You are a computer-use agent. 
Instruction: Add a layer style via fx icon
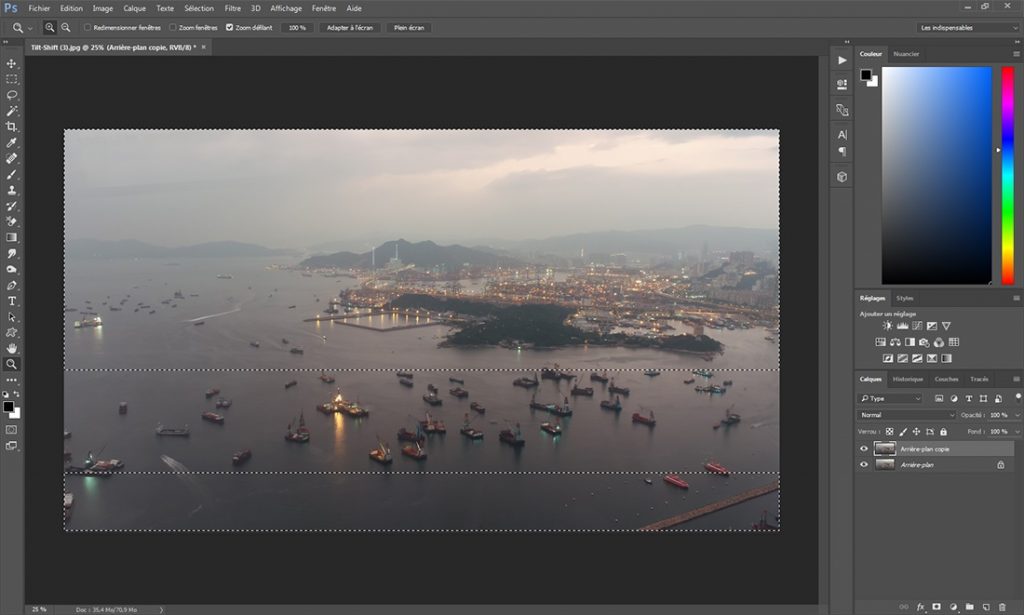pos(920,607)
